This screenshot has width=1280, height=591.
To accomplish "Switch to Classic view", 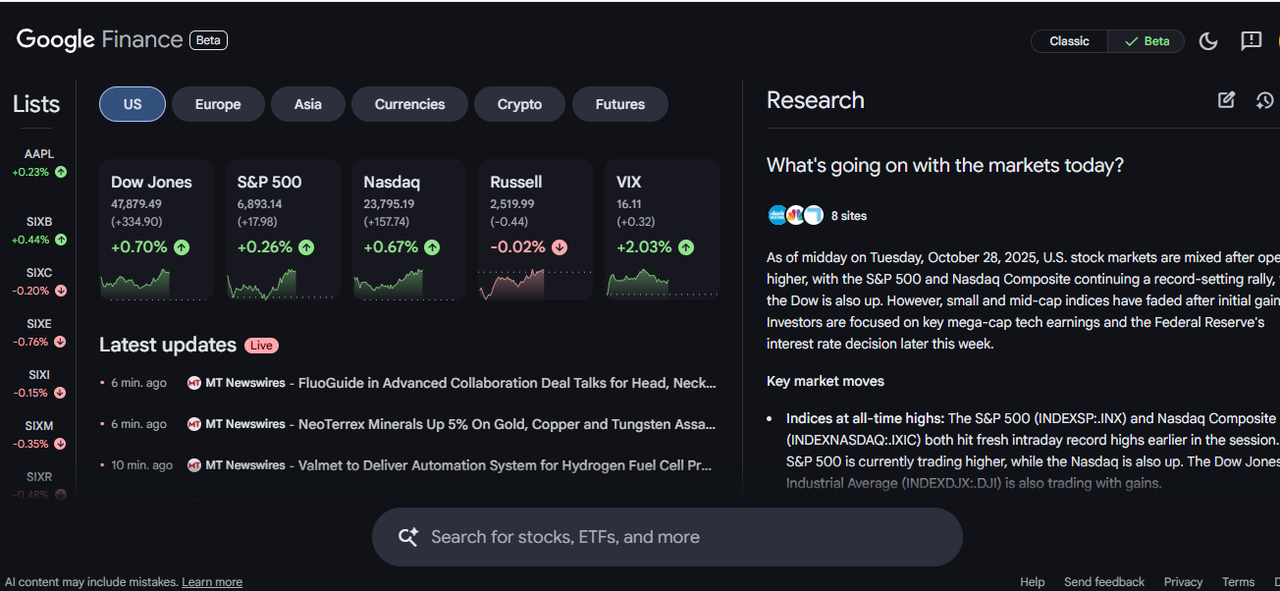I will [1069, 41].
